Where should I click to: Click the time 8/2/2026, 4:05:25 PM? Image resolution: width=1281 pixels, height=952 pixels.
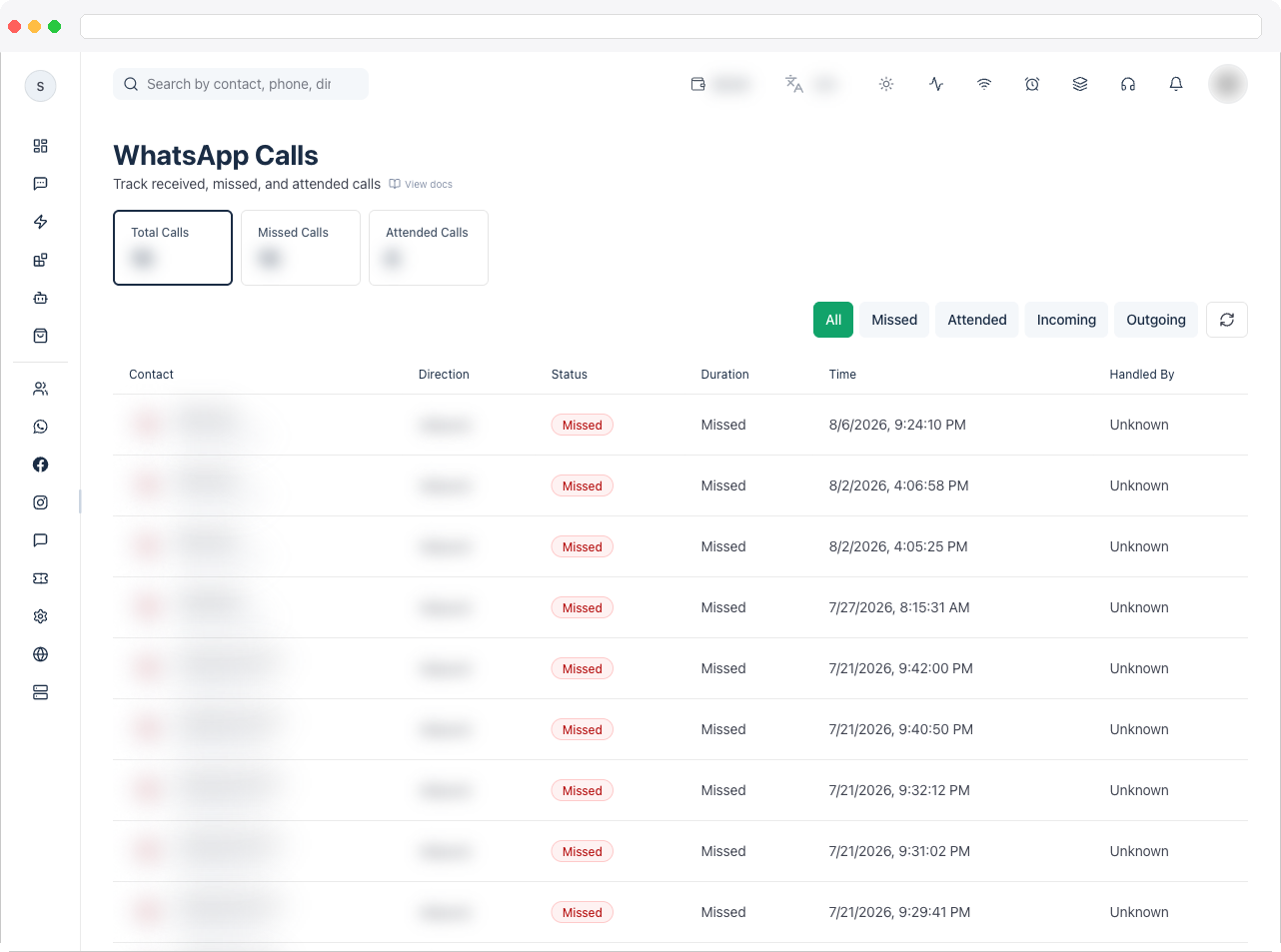click(898, 546)
